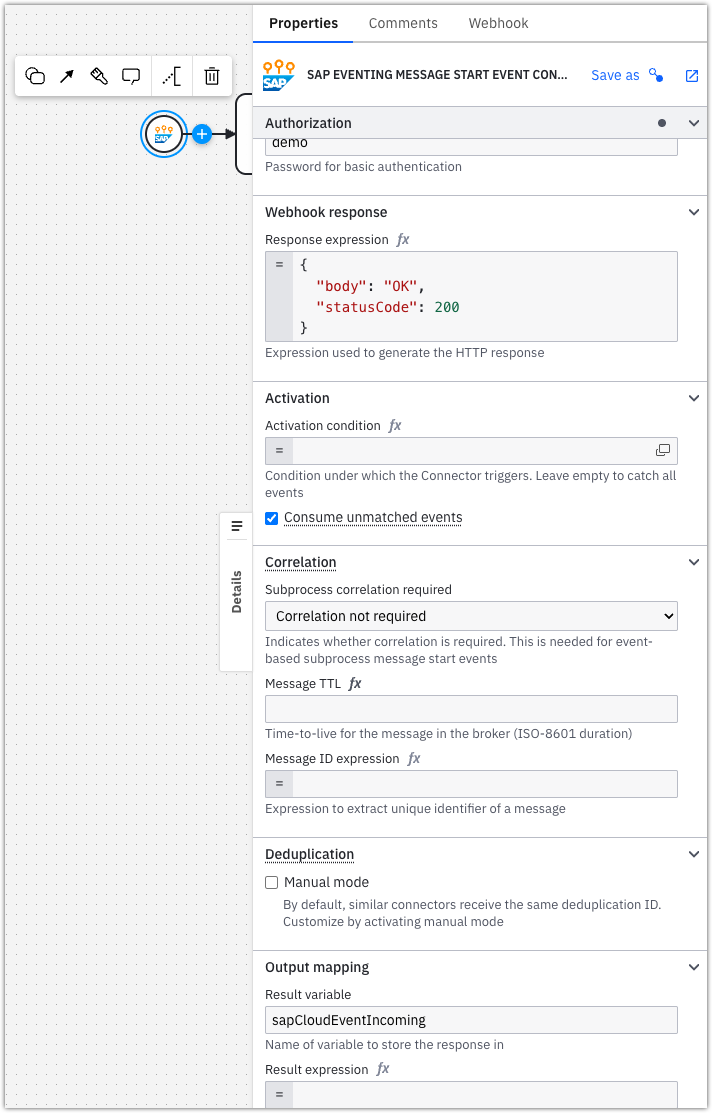Collapse the Authorization section

point(694,123)
